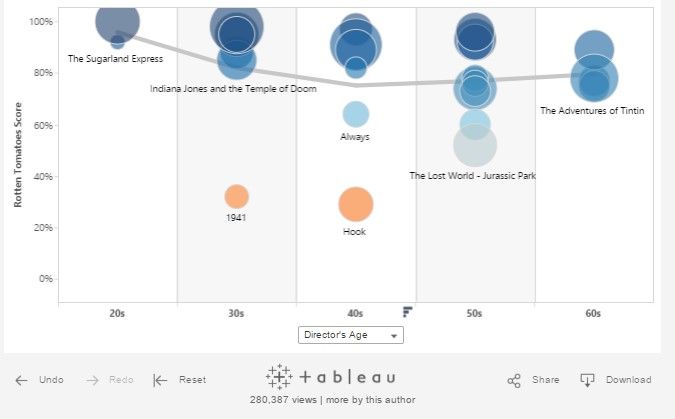Select the orange Hook bubble
This screenshot has height=419, width=675.
click(x=355, y=205)
